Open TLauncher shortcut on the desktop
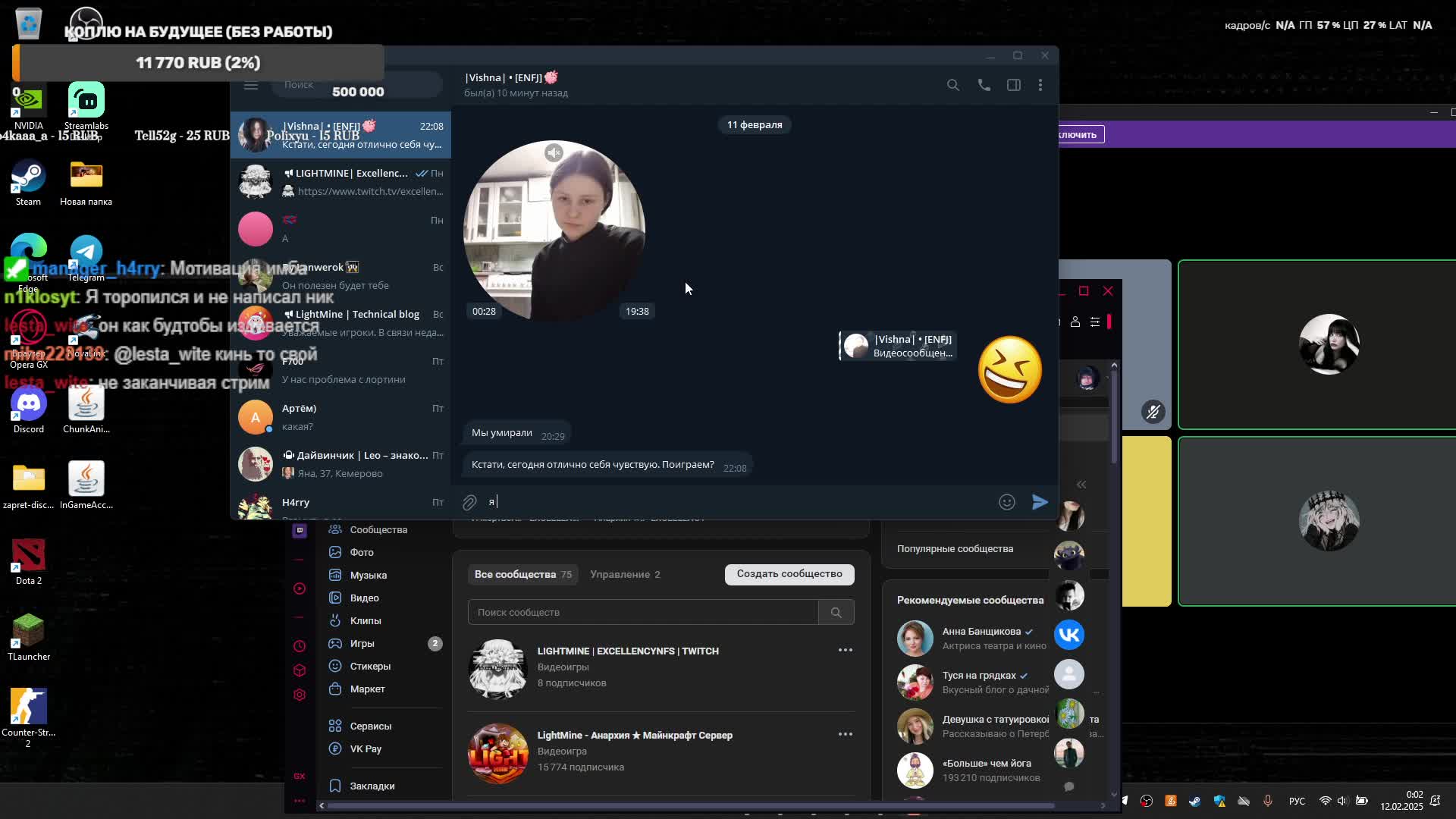Image resolution: width=1456 pixels, height=819 pixels. tap(29, 638)
